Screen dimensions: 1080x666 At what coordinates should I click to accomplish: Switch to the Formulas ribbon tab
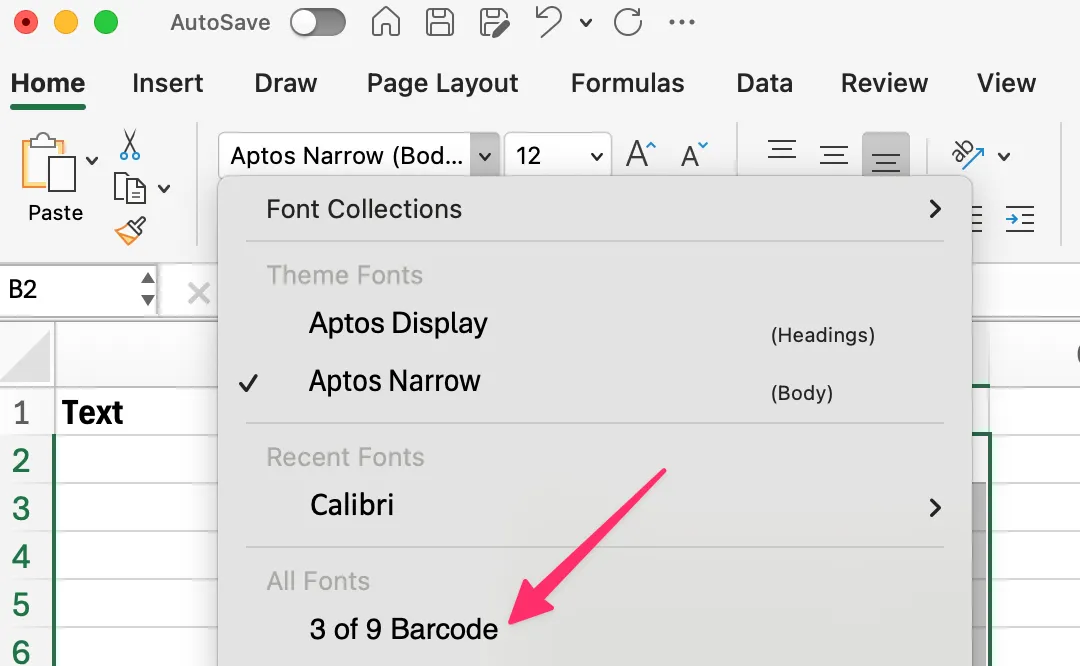(627, 84)
